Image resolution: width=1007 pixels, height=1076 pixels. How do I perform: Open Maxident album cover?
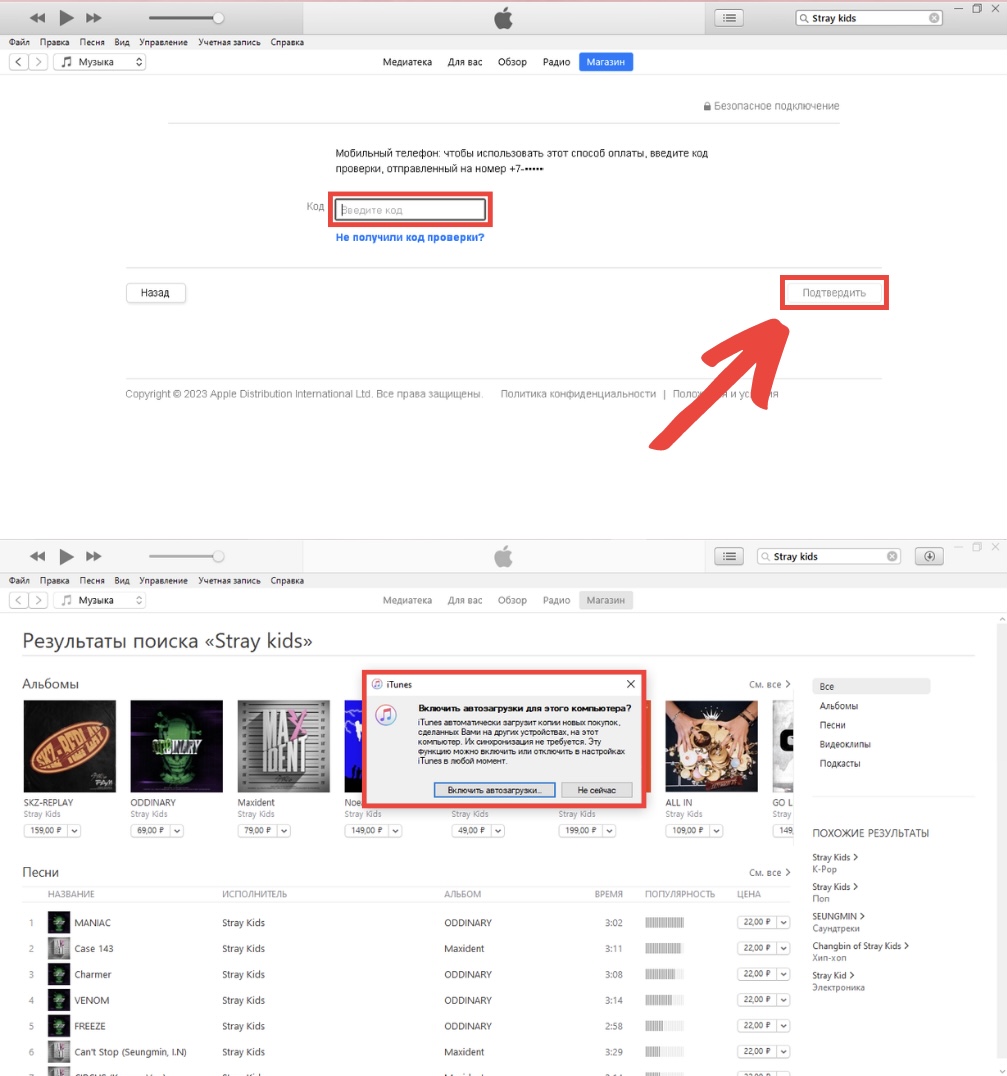[x=283, y=746]
